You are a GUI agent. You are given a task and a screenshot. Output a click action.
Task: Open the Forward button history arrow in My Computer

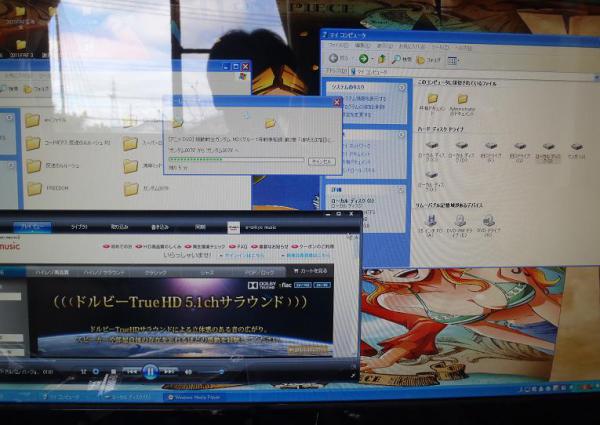click(x=372, y=59)
